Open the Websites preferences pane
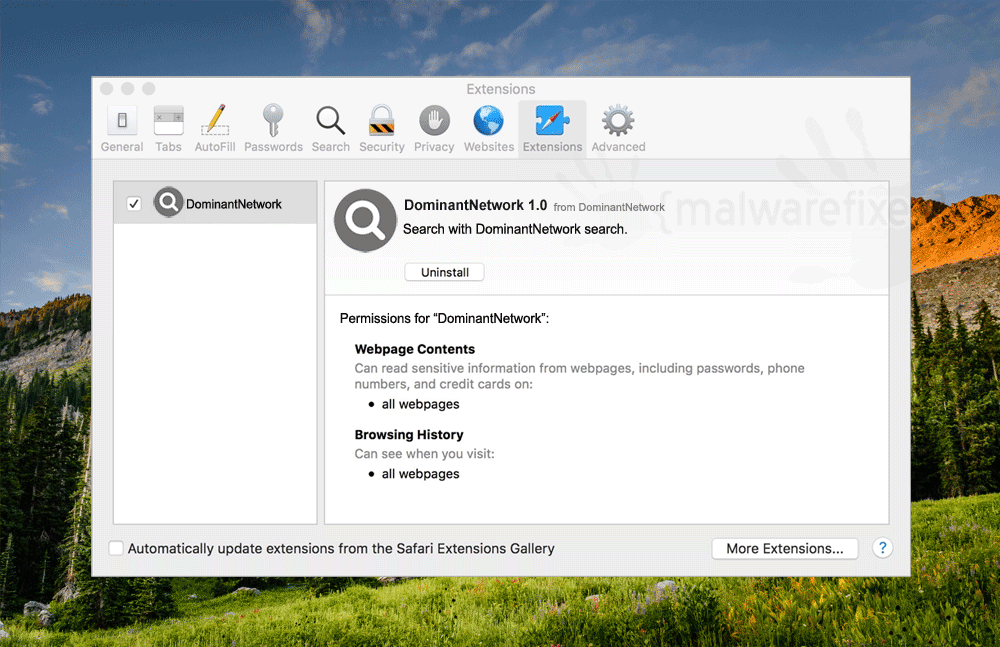This screenshot has height=647, width=1000. coord(489,129)
